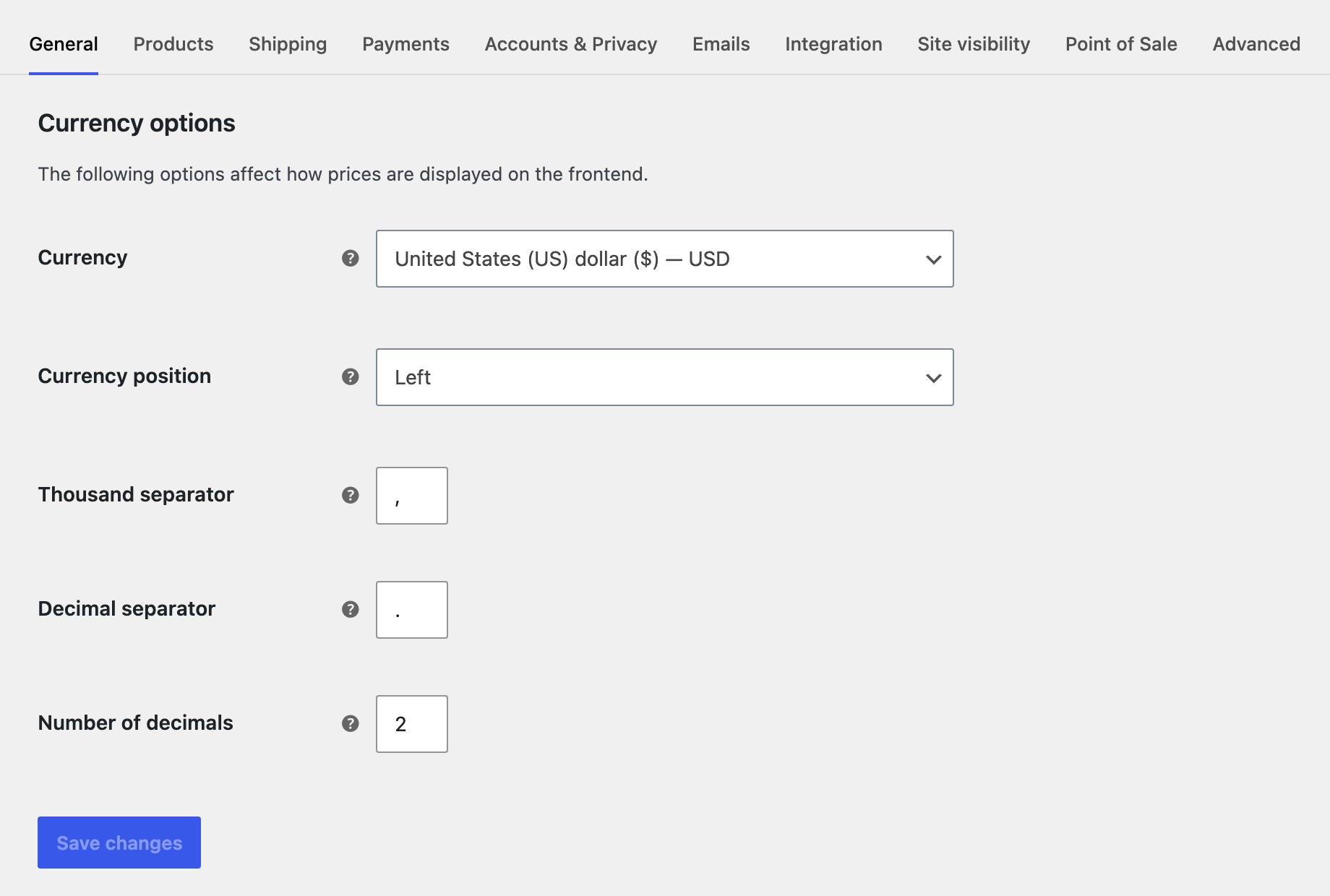Select the Payments tab
The image size is (1330, 896).
pyautogui.click(x=406, y=44)
